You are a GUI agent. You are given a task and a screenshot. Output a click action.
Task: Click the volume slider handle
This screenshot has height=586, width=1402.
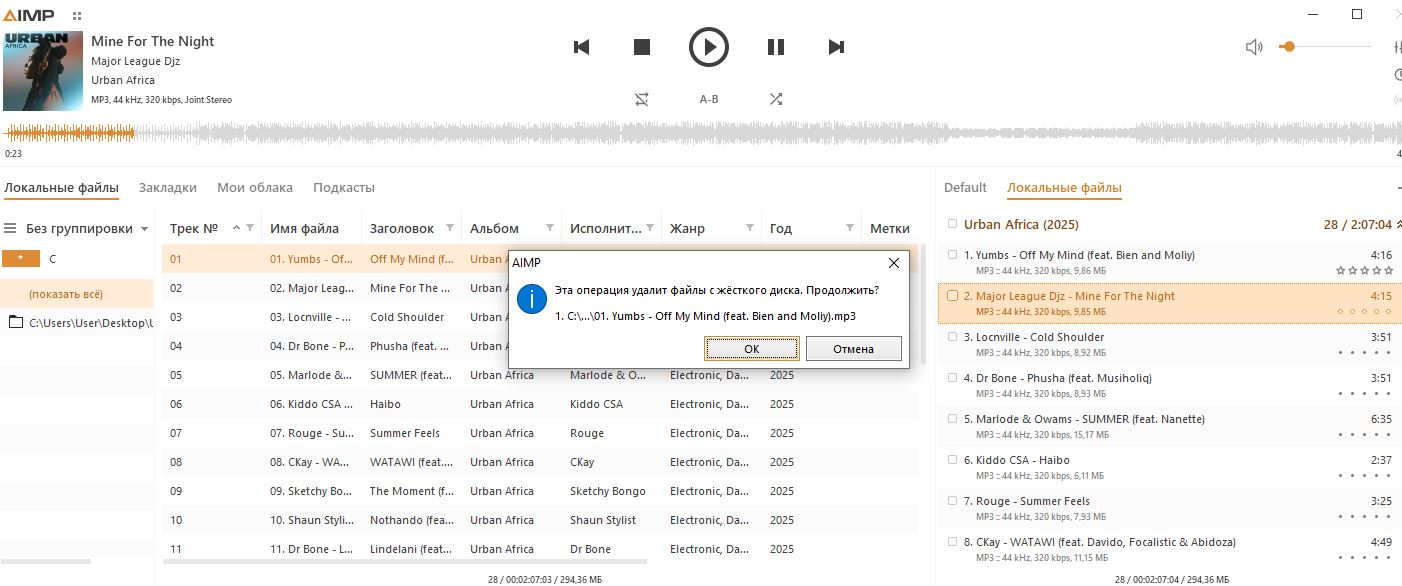[1288, 46]
